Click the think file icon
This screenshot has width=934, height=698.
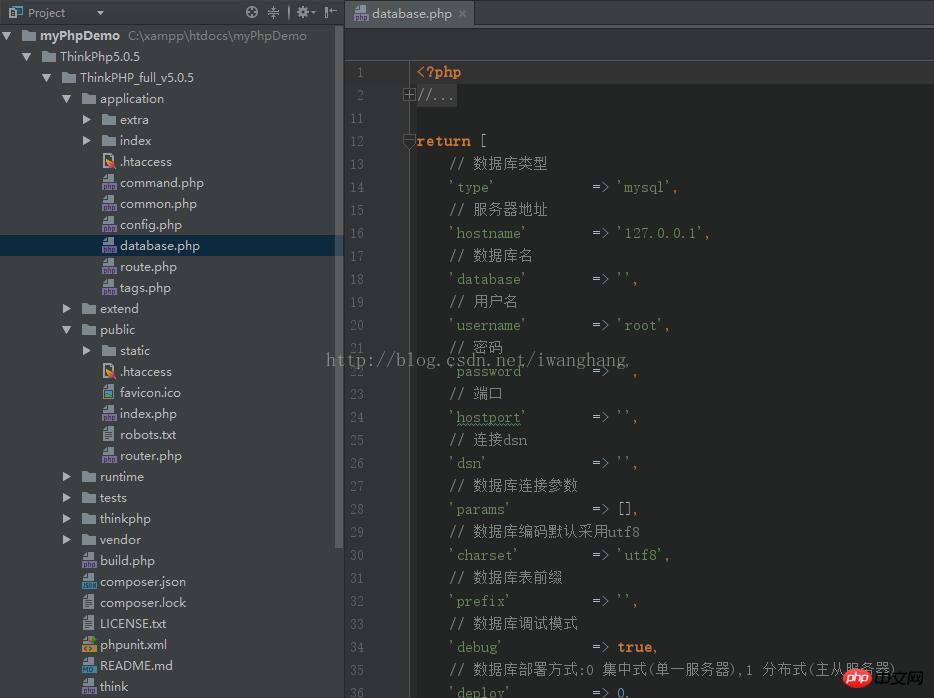(89, 686)
